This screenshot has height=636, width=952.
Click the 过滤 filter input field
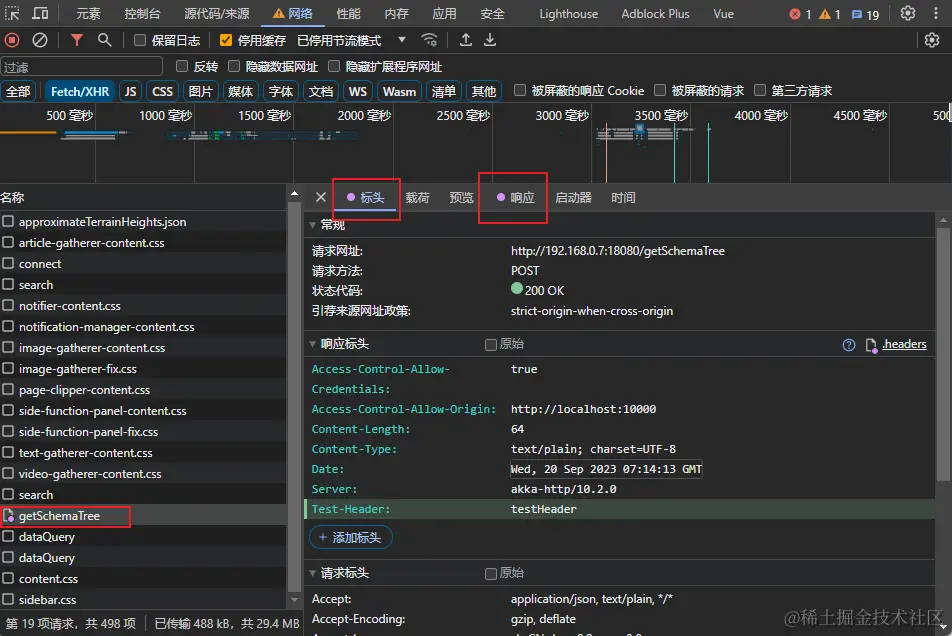pos(82,67)
